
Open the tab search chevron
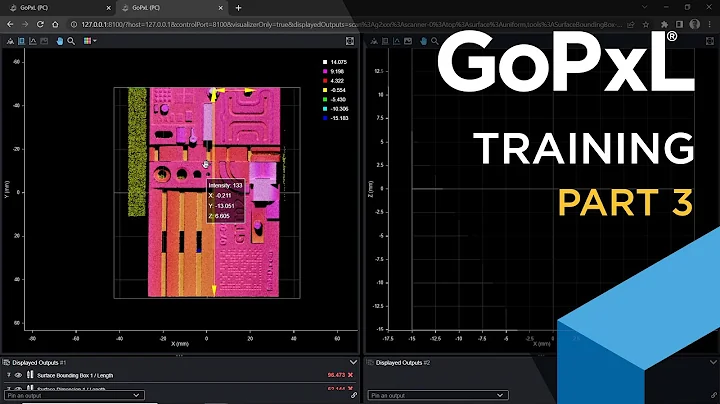pyautogui.click(x=645, y=7)
